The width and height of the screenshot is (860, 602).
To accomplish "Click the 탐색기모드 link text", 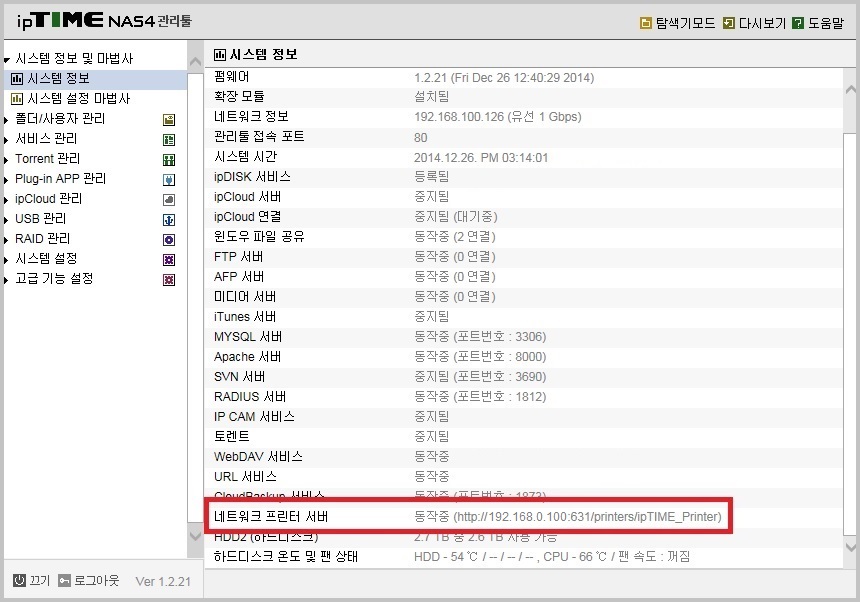I will tap(685, 23).
